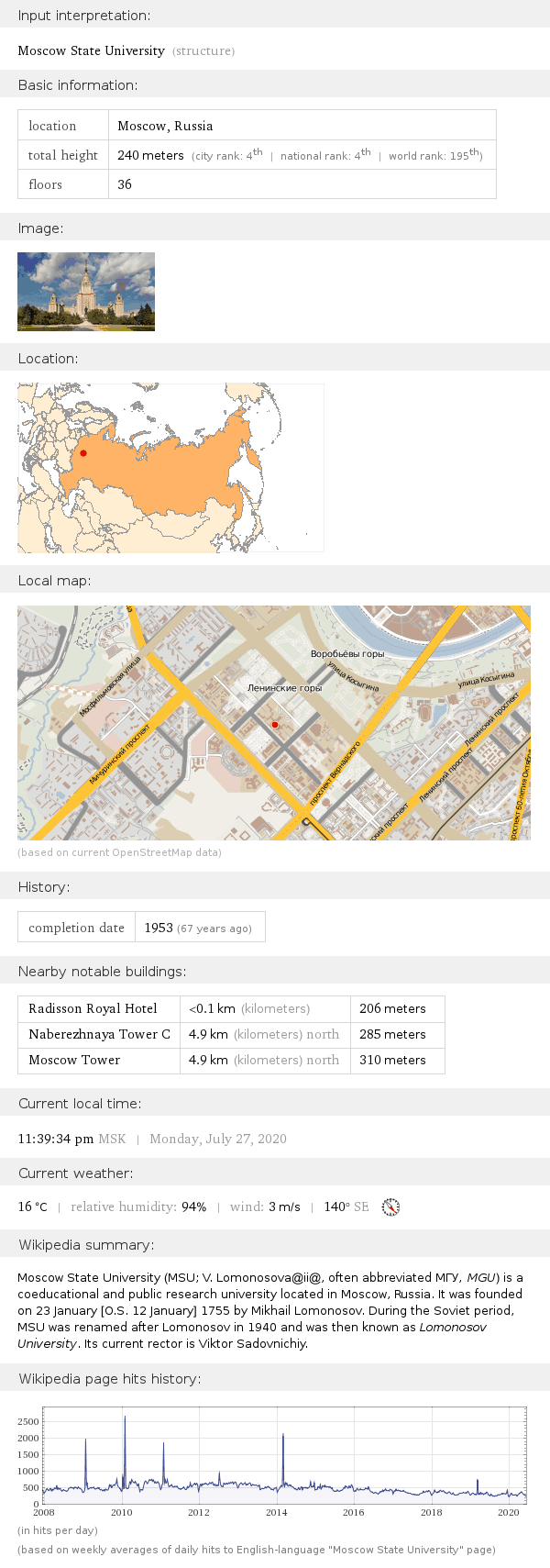
Task: Click the red marker on local map
Action: 274,725
